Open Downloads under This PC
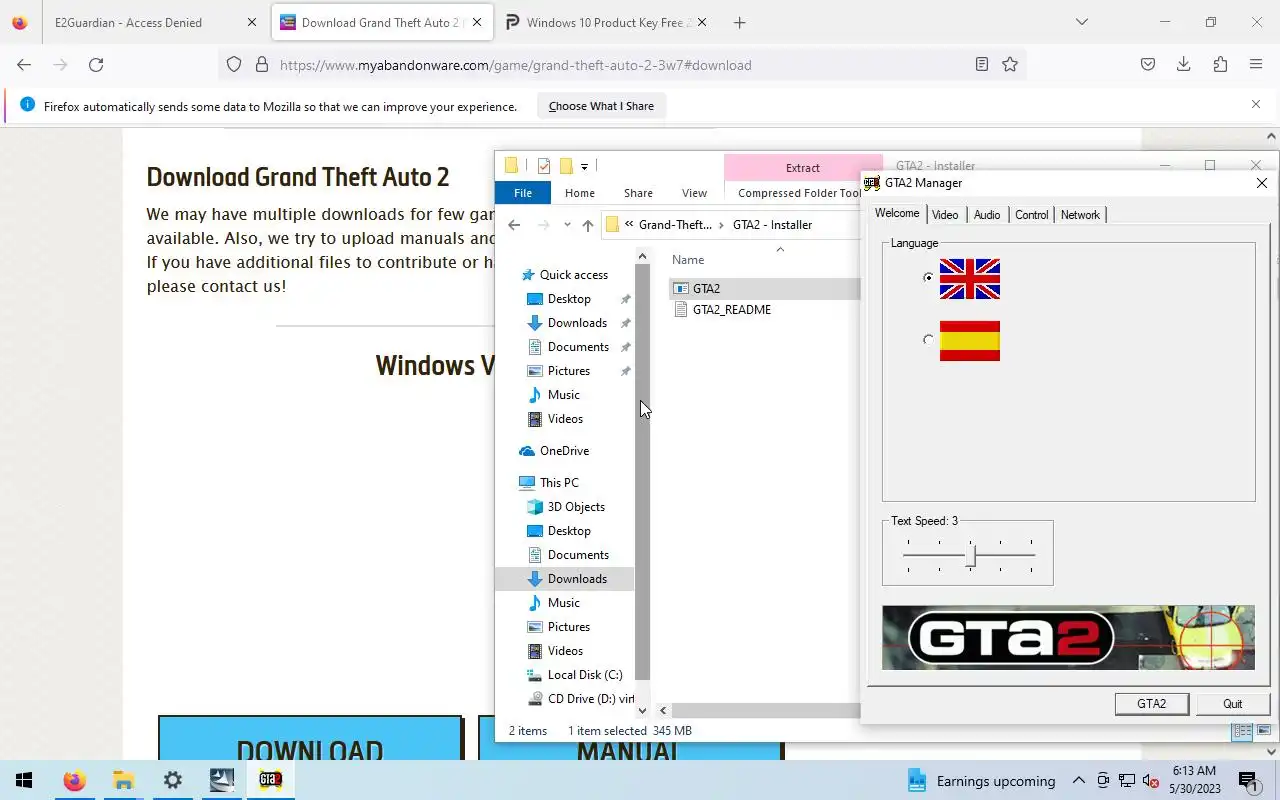Image resolution: width=1280 pixels, height=800 pixels. point(577,579)
